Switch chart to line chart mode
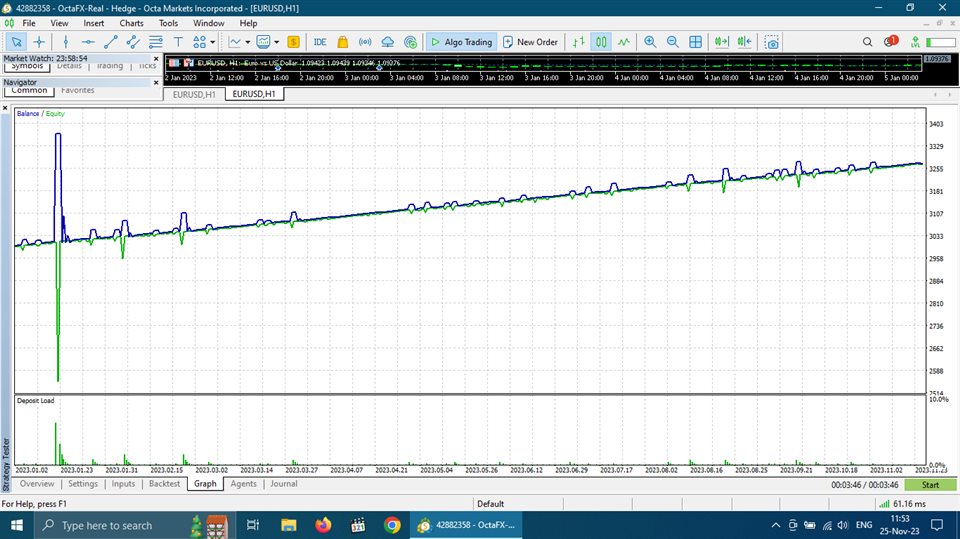Image resolution: width=960 pixels, height=539 pixels. [623, 42]
